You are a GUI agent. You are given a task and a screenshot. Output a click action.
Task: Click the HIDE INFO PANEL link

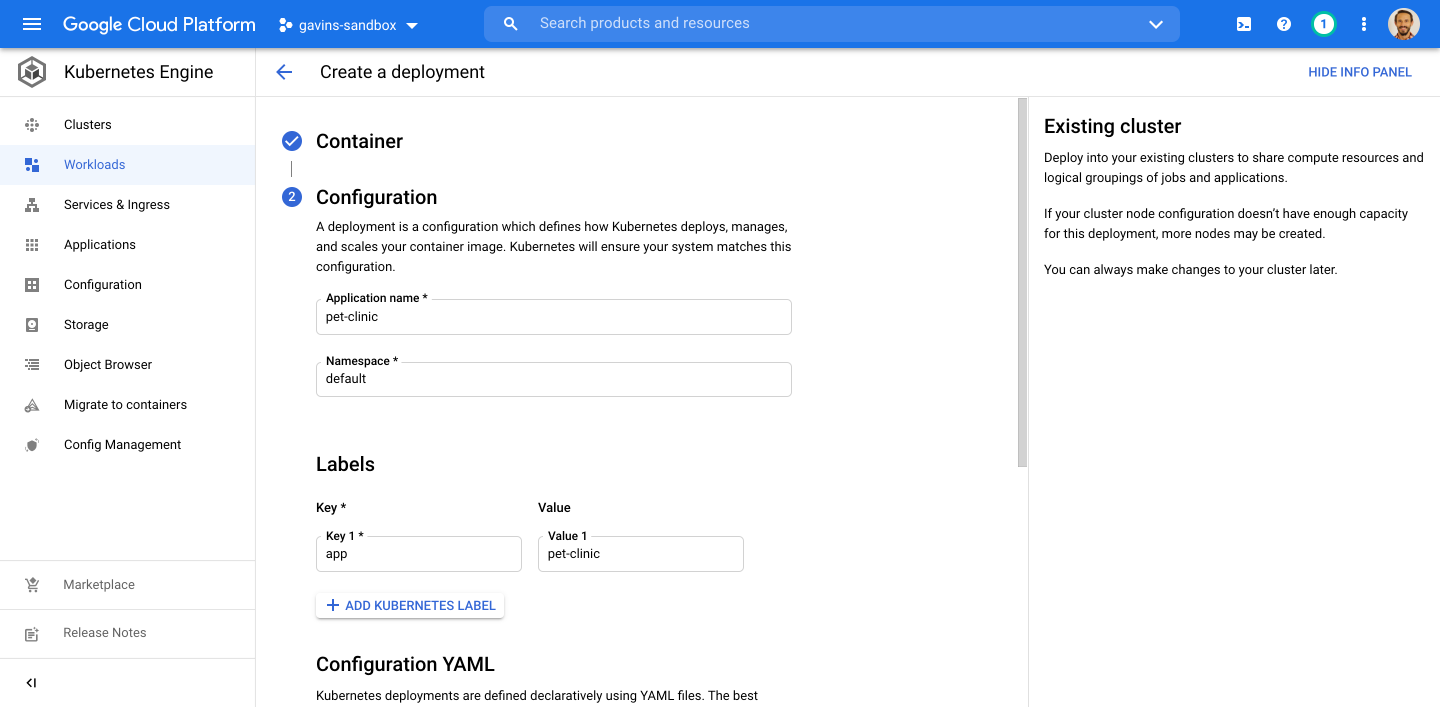click(x=1360, y=71)
